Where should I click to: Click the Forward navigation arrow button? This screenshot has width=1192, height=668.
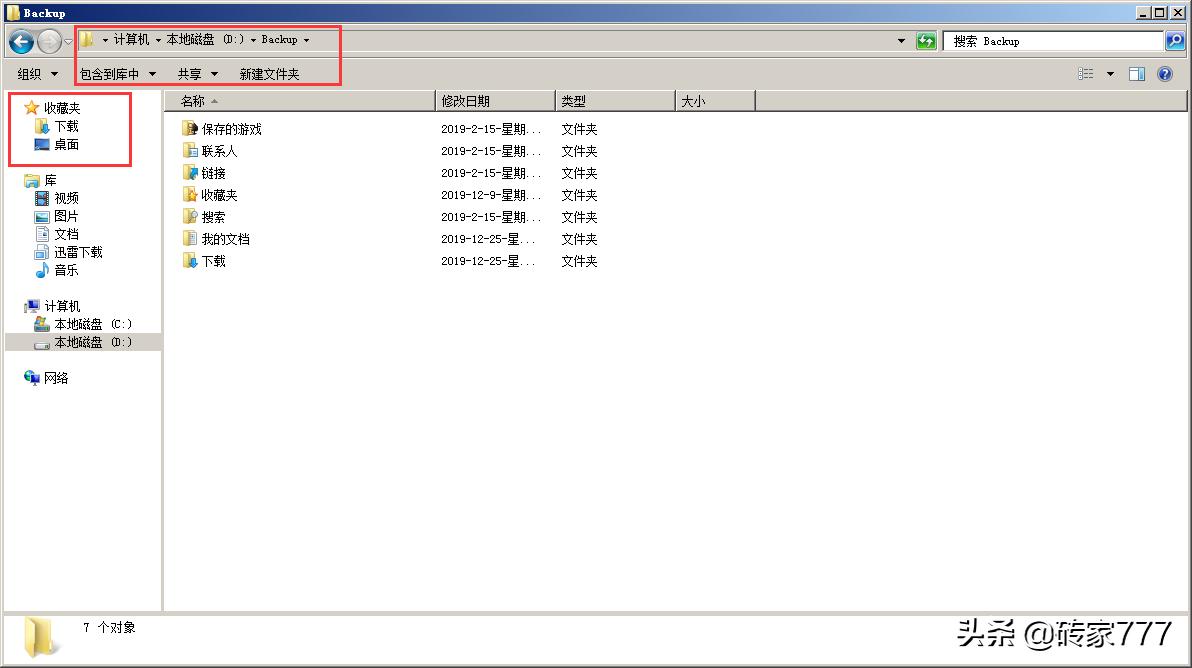tap(49, 41)
